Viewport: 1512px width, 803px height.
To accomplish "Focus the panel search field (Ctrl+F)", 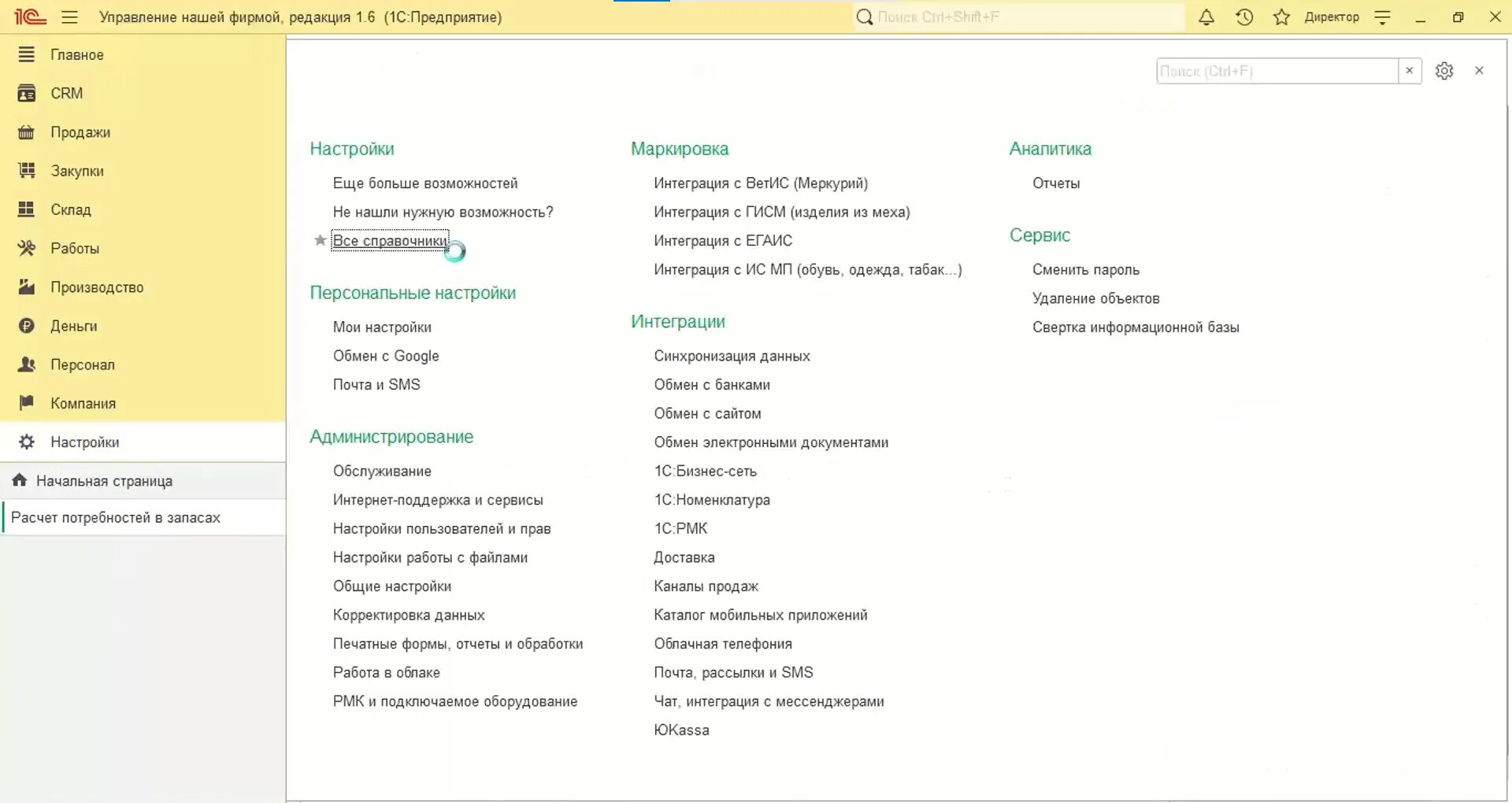I will point(1277,71).
